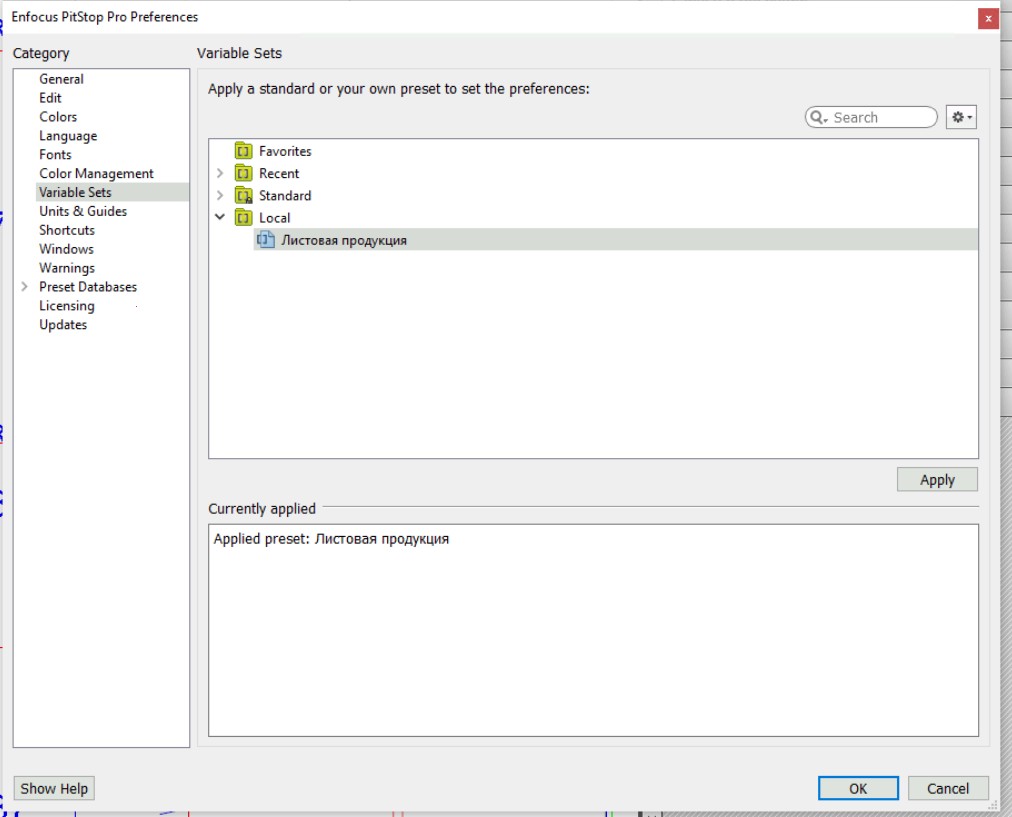Click the Листовая продукция variable set icon

pyautogui.click(x=266, y=240)
